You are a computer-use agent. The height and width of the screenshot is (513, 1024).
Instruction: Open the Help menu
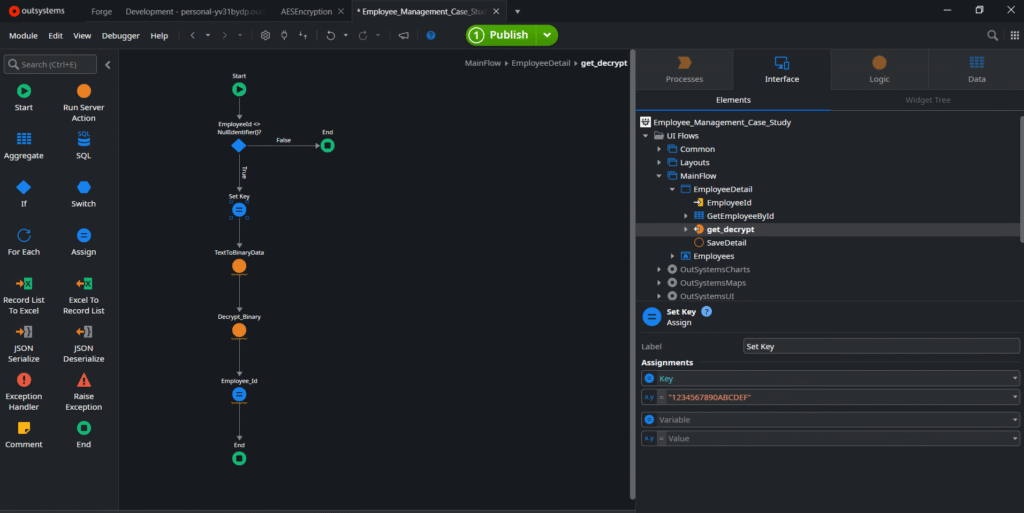click(159, 36)
